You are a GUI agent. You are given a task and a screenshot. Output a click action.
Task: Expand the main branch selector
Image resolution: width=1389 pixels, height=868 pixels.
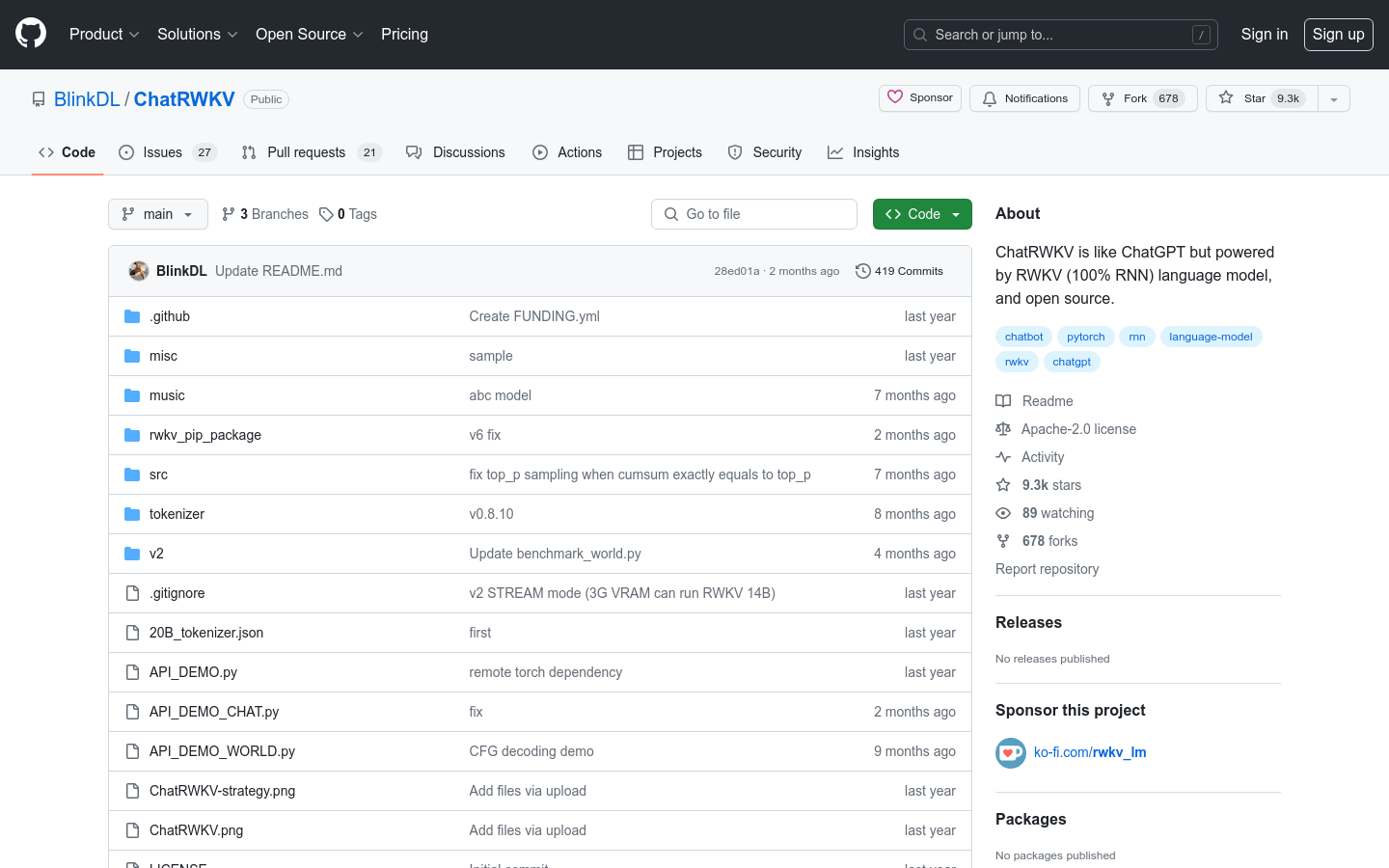pos(158,214)
